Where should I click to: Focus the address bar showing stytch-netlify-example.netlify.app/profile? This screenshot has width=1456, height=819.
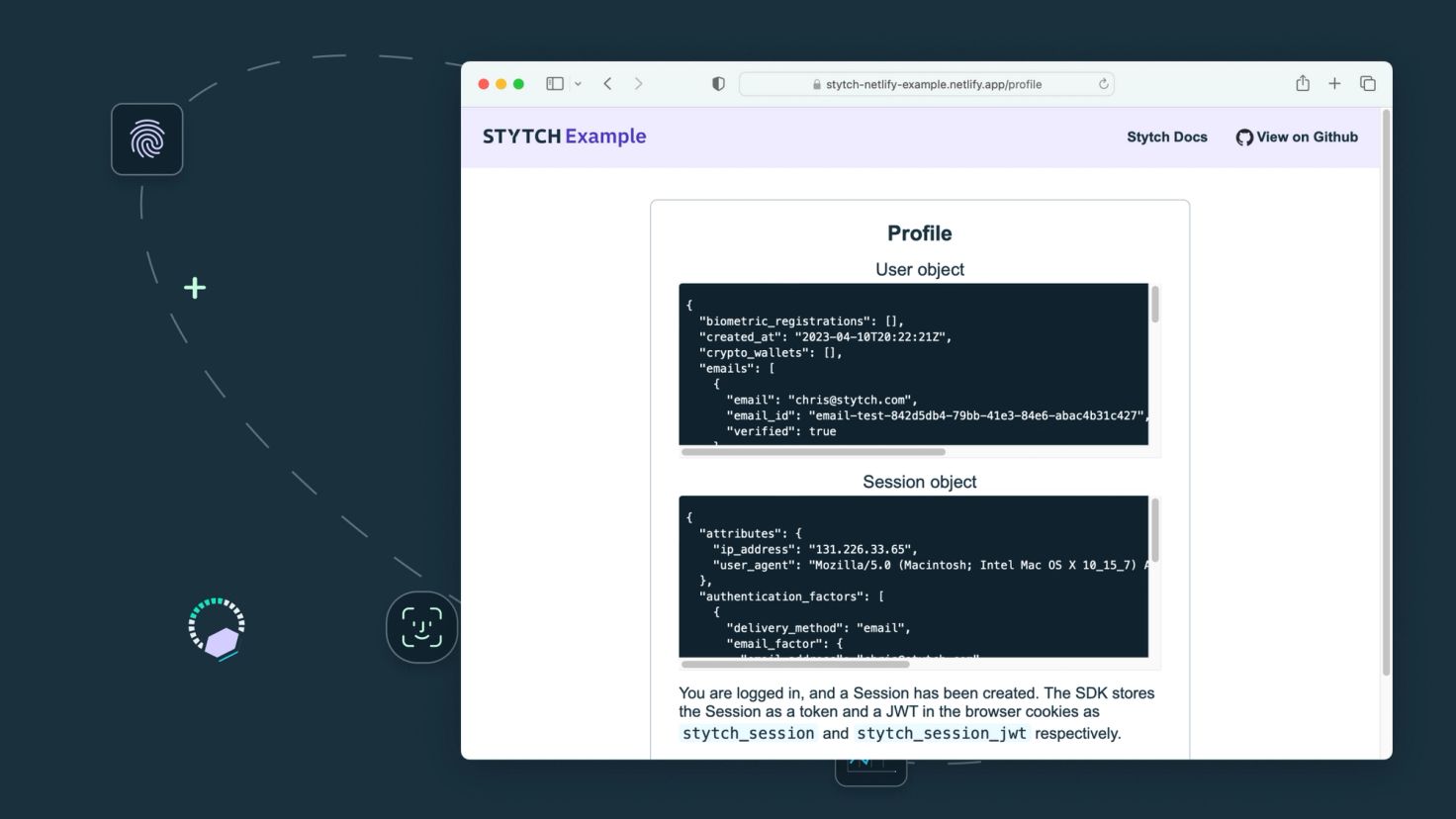point(927,84)
